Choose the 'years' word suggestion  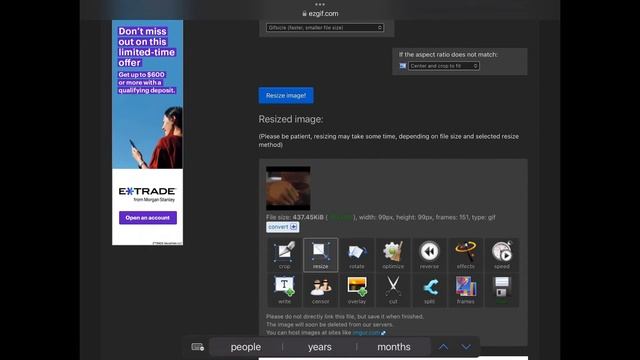pos(320,347)
